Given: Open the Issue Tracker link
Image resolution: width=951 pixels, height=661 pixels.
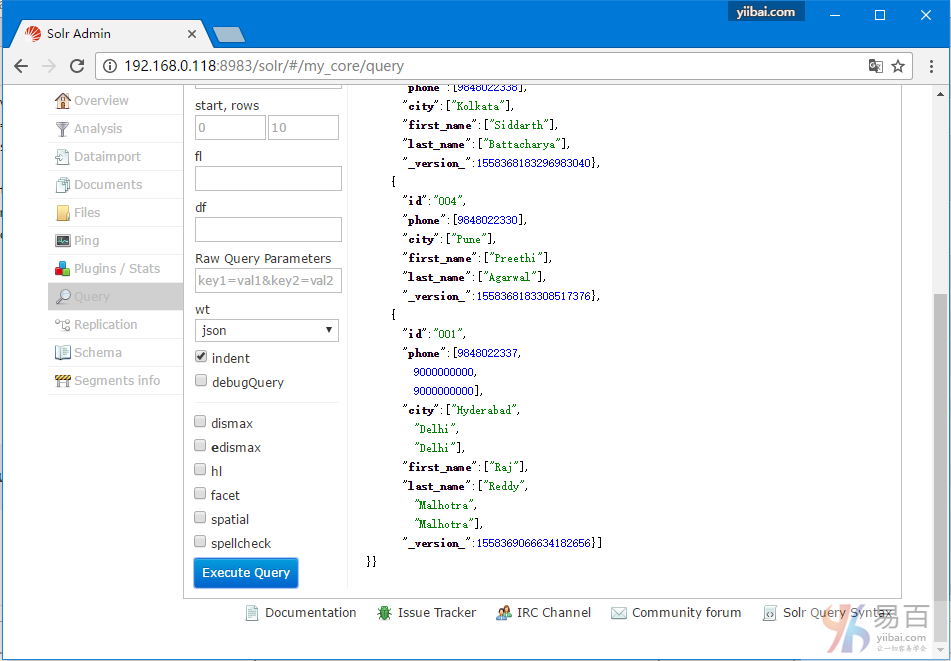Looking at the screenshot, I should (x=437, y=612).
